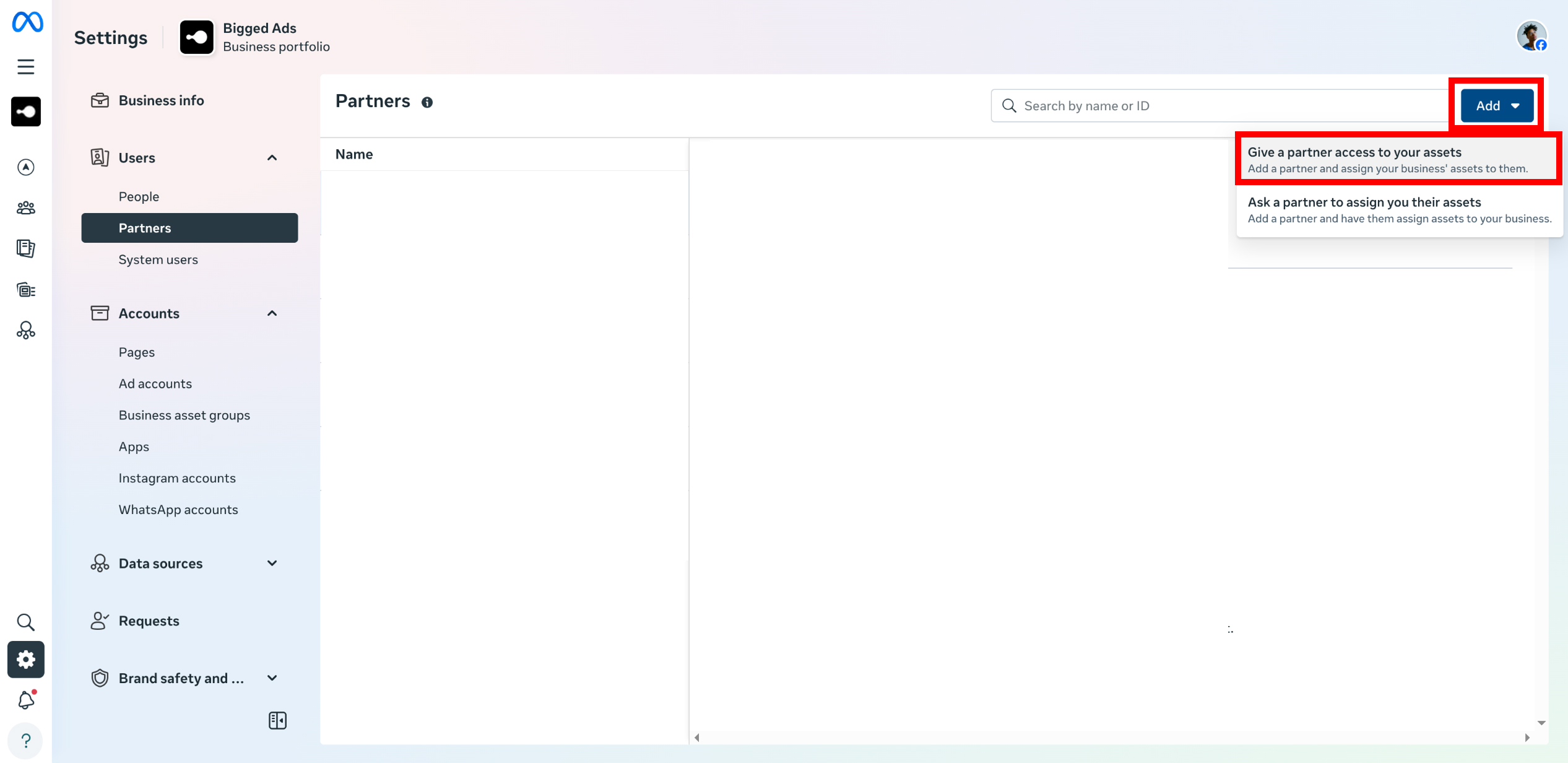Open the Add dropdown button
This screenshot has width=1568, height=763.
click(1496, 106)
